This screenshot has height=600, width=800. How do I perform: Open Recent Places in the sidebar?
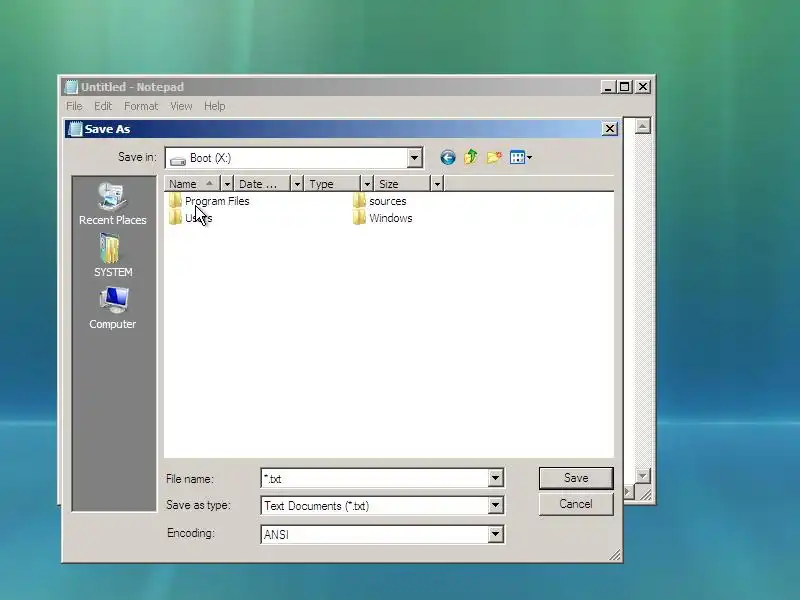point(112,204)
